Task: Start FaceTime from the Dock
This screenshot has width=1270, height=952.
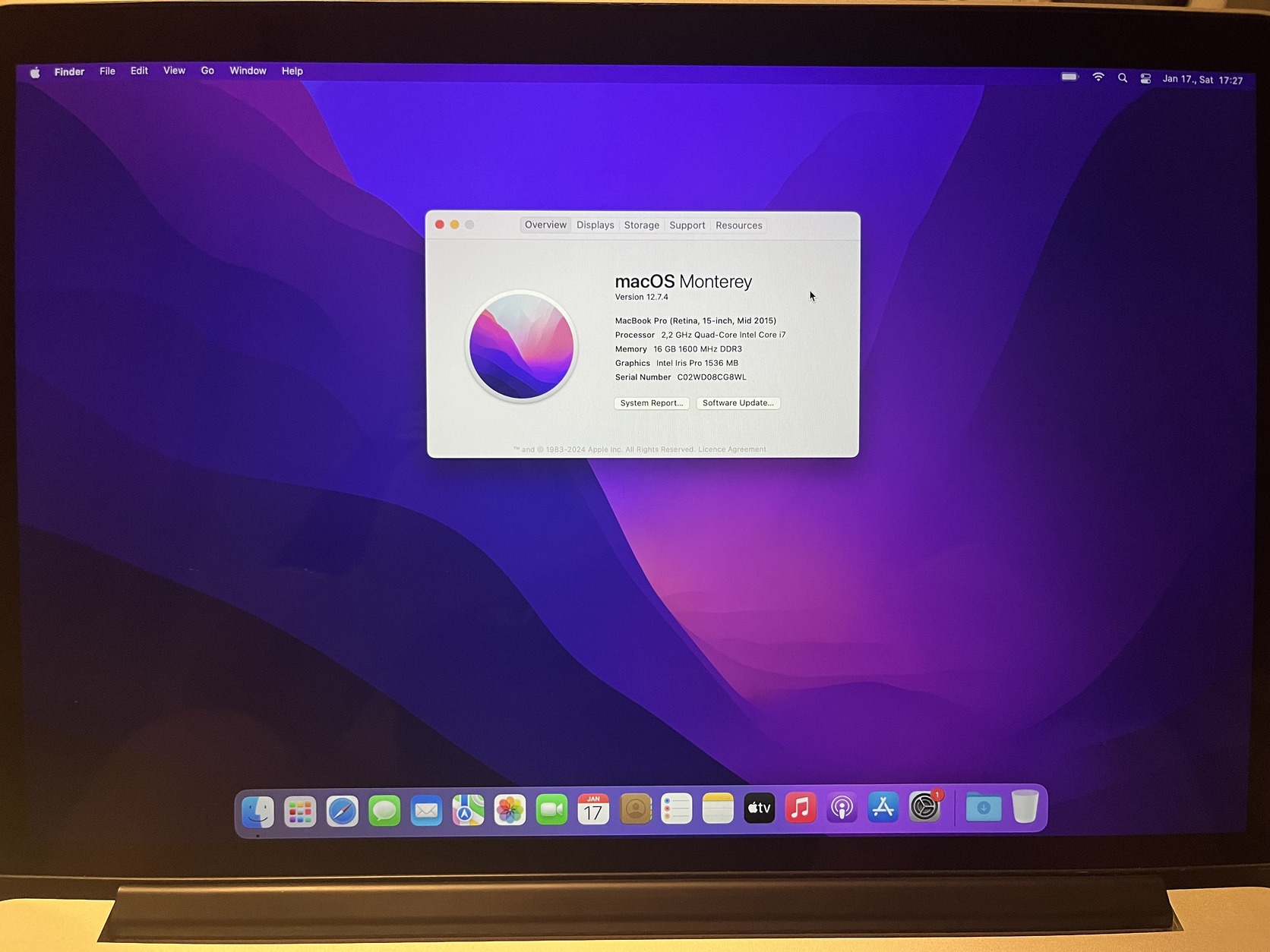Action: 551,810
